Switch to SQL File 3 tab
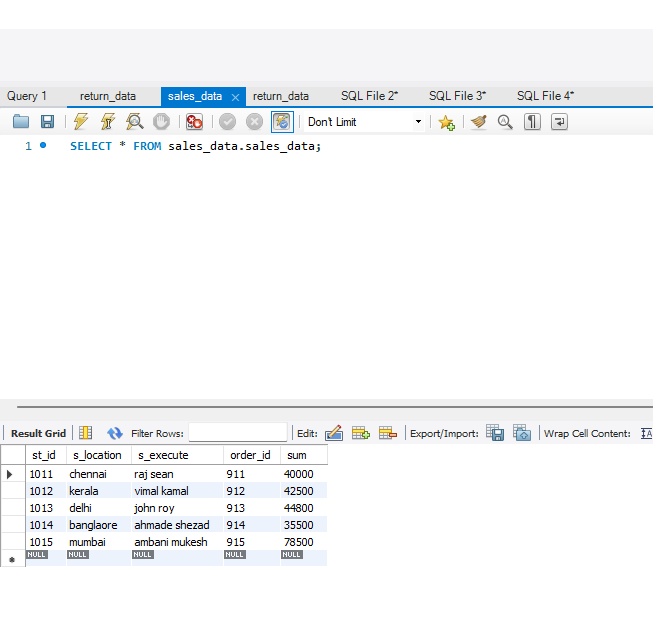The width and height of the screenshot is (653, 640). 457,96
